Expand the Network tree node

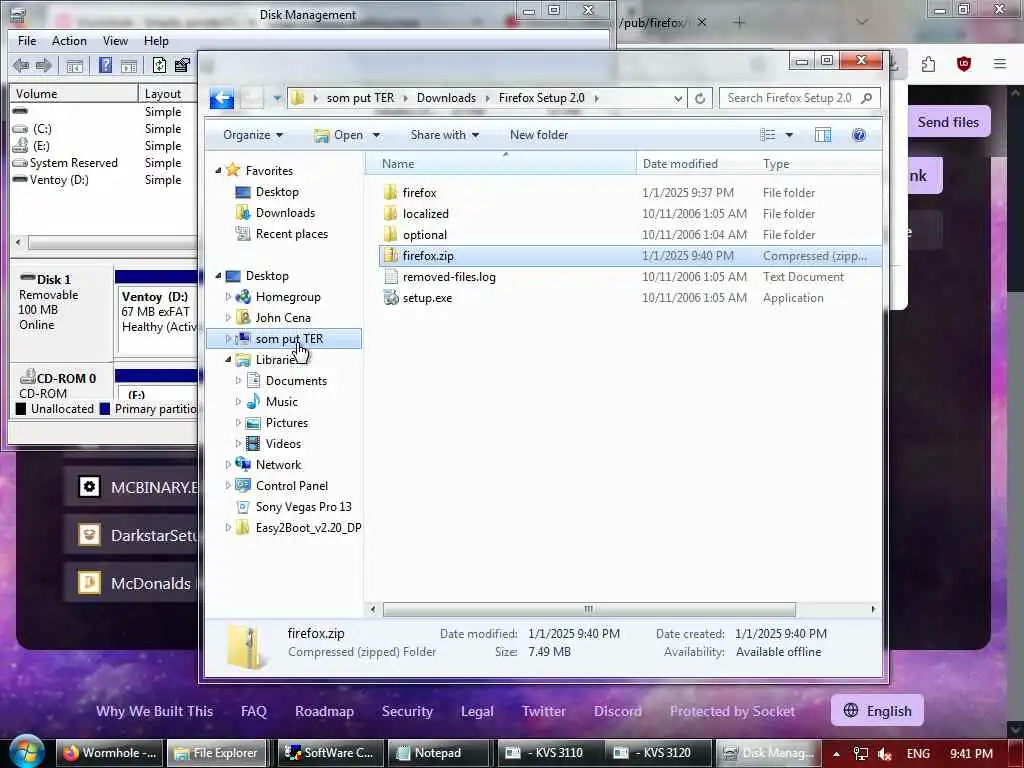228,465
